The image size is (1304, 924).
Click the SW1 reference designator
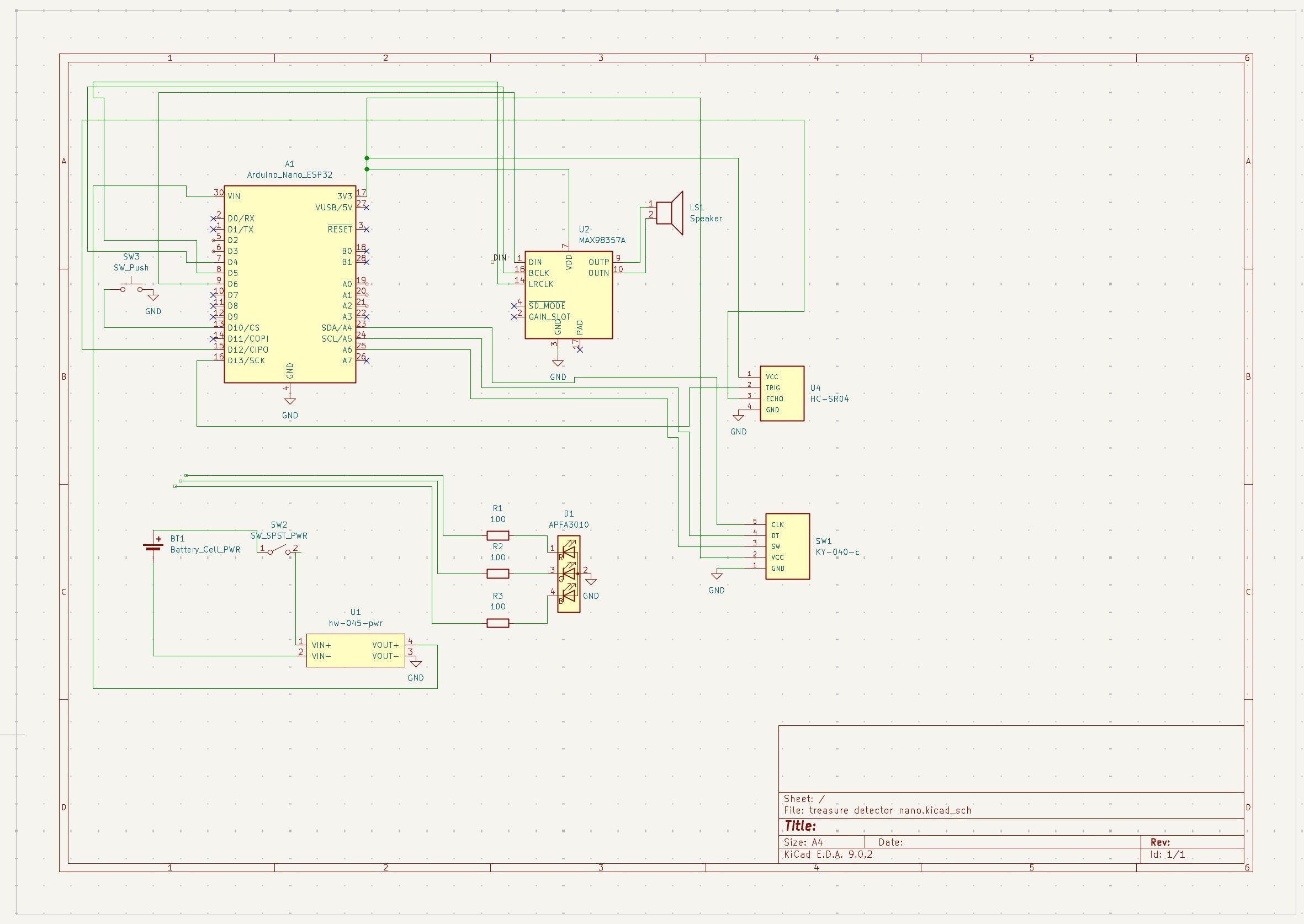coord(823,541)
